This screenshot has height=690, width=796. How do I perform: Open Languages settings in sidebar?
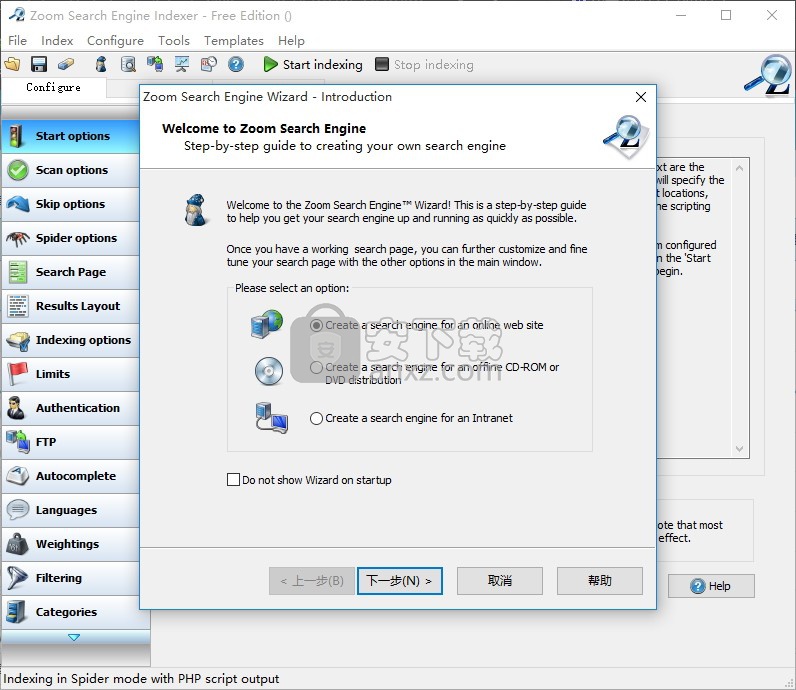pyautogui.click(x=71, y=510)
